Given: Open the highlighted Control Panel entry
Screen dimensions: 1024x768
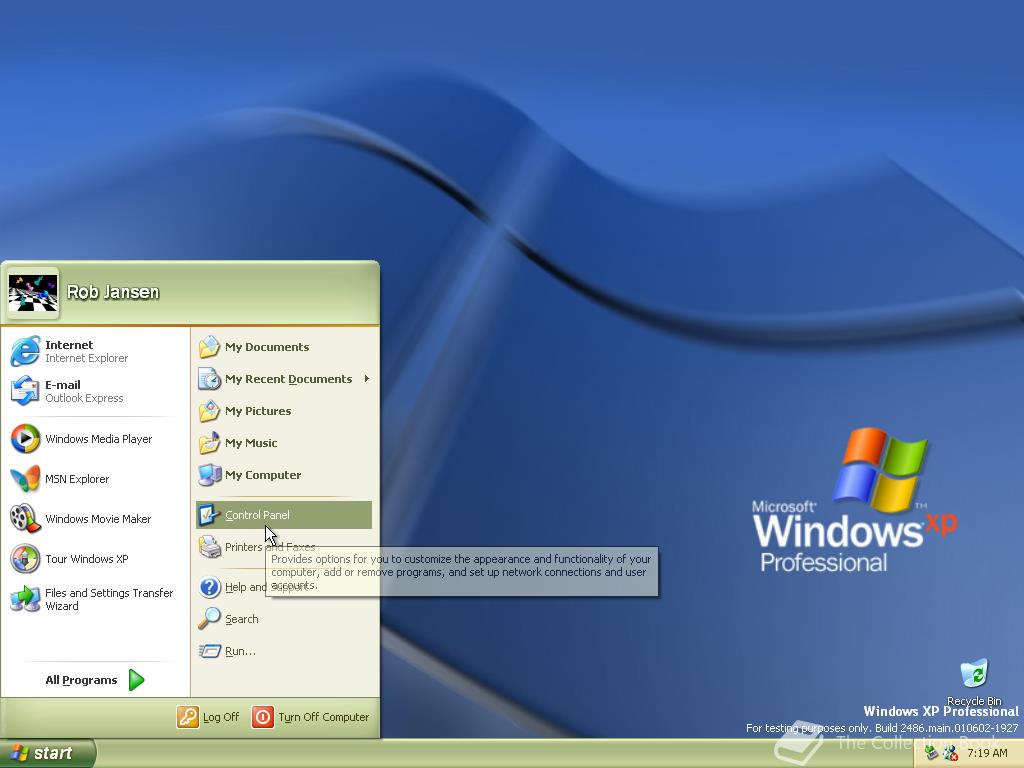Looking at the screenshot, I should click(x=284, y=515).
